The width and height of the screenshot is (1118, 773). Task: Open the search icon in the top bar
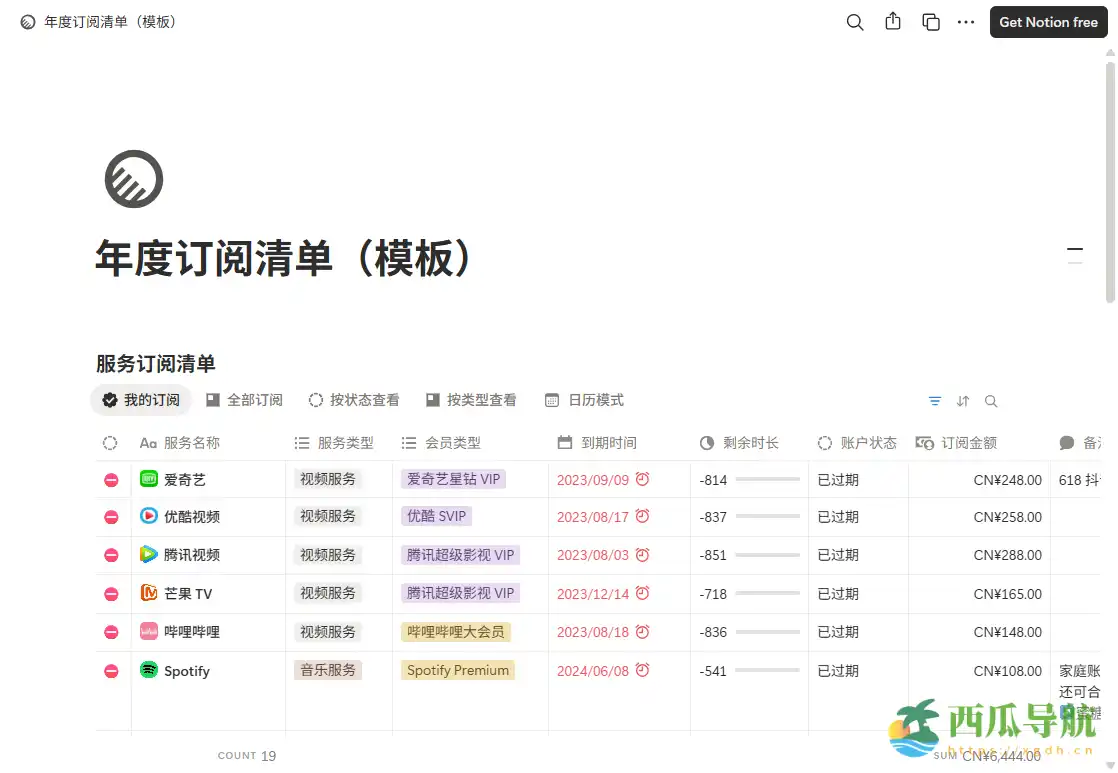point(855,21)
